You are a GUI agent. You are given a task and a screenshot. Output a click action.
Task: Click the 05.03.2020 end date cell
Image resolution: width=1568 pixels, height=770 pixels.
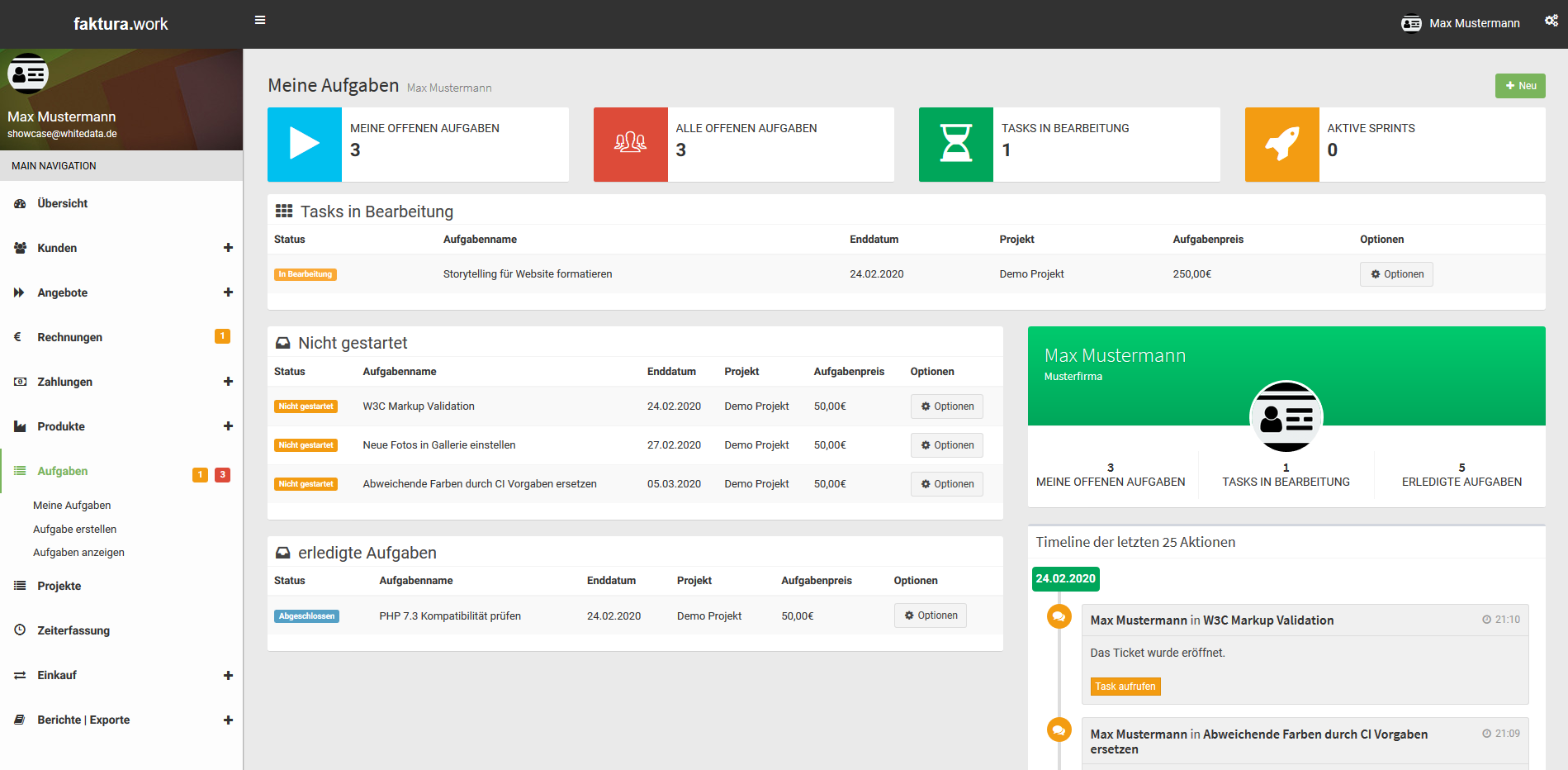click(x=674, y=484)
